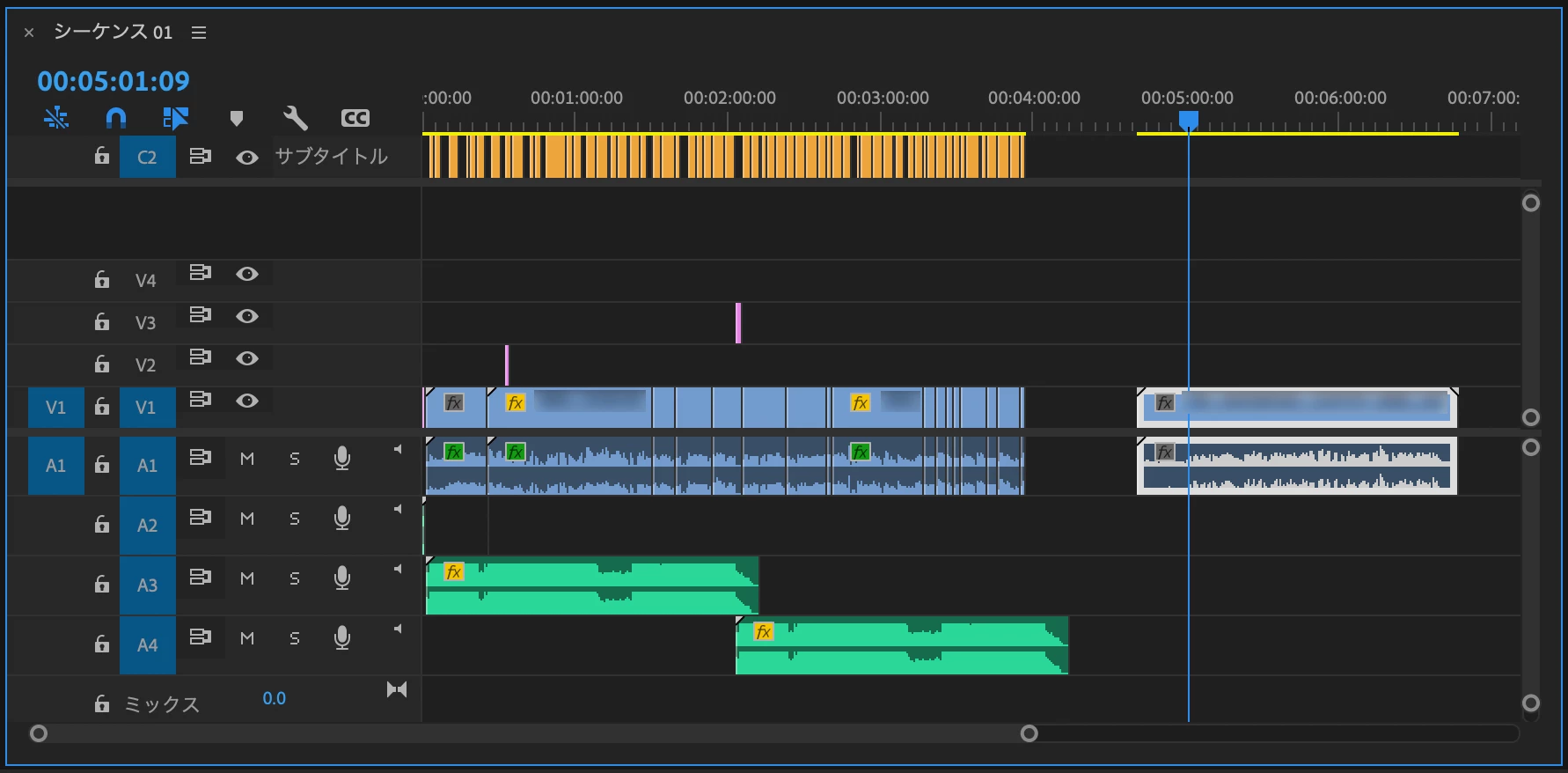
Task: Toggle visibility of サブタイトル track
Action: (247, 158)
